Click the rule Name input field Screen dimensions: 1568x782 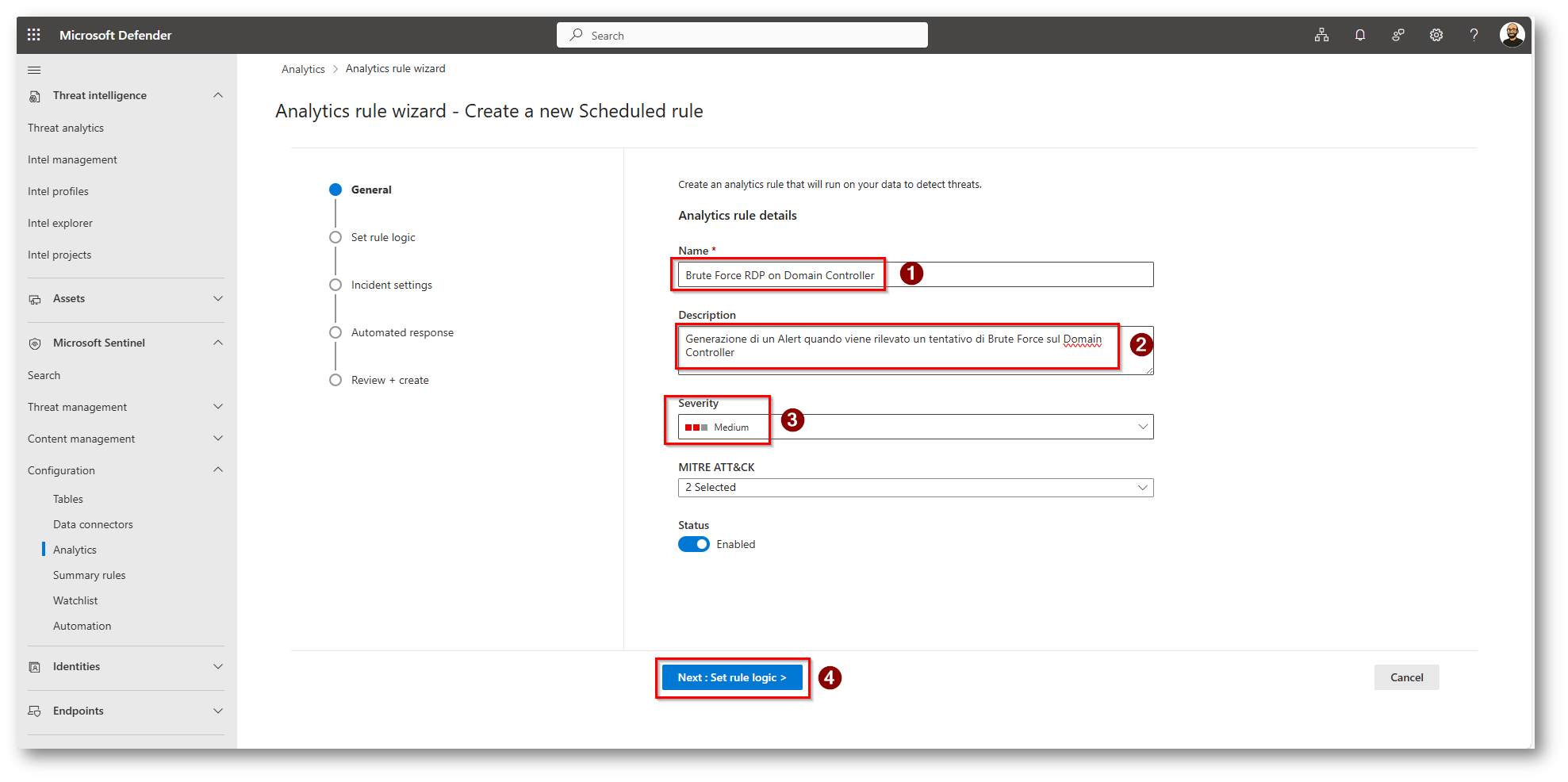coord(1015,275)
